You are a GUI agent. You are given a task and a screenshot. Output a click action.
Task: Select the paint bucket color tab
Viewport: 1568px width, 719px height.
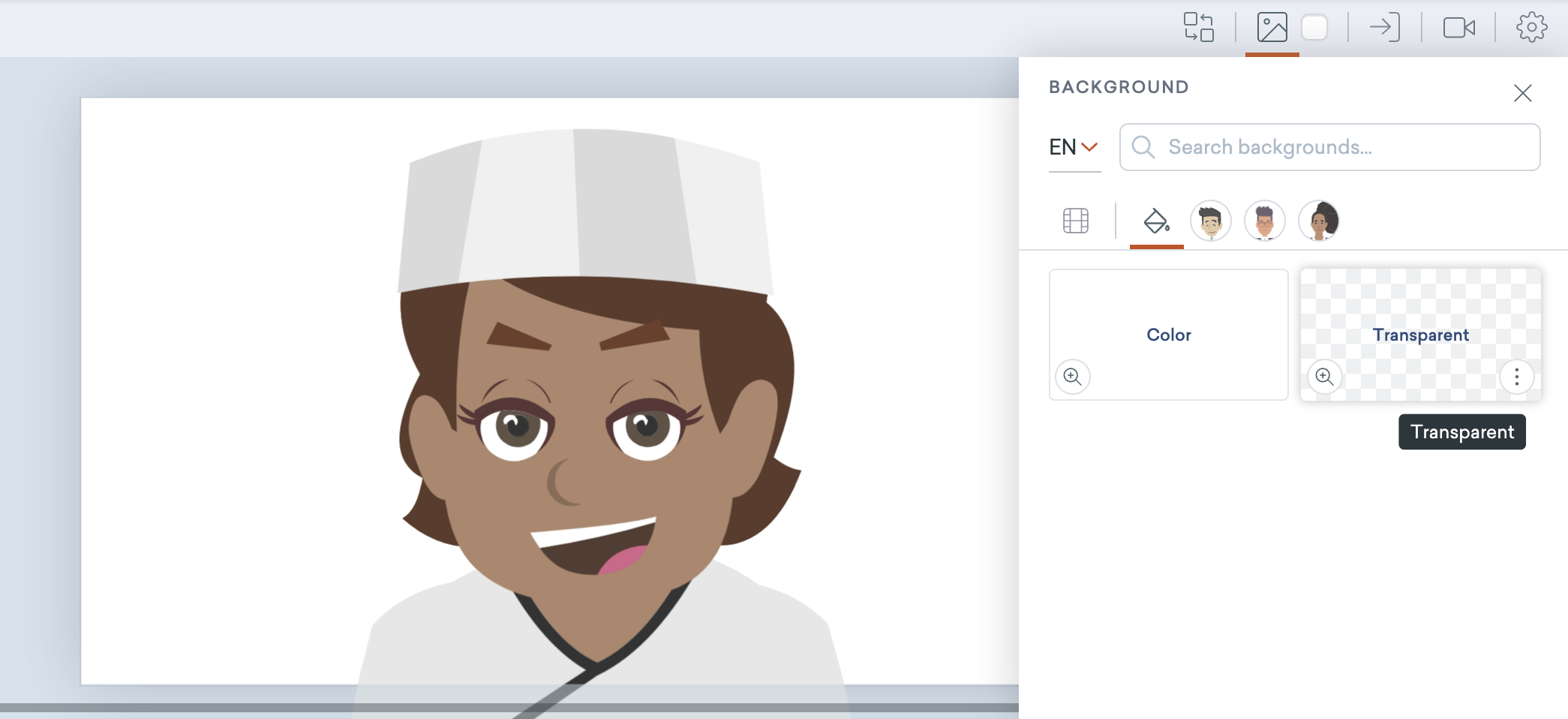point(1156,221)
